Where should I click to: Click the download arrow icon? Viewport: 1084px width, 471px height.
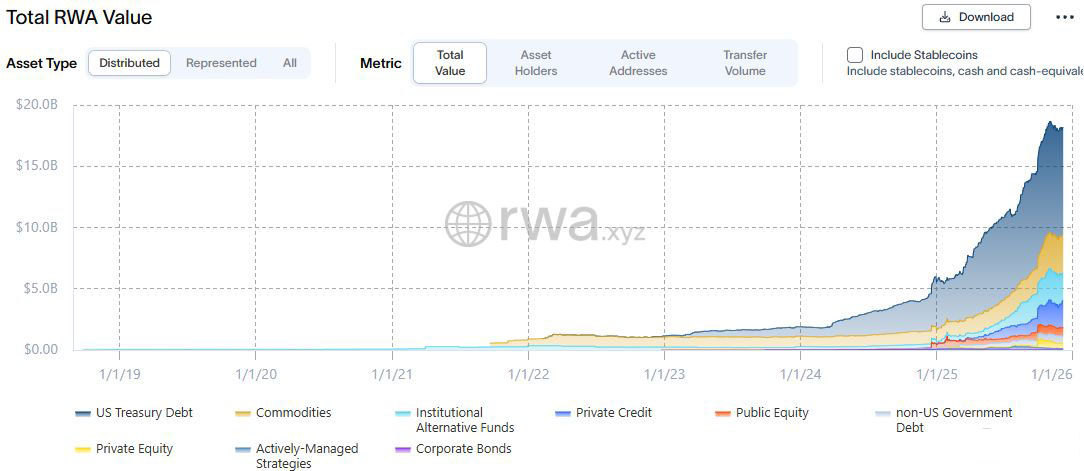(944, 17)
